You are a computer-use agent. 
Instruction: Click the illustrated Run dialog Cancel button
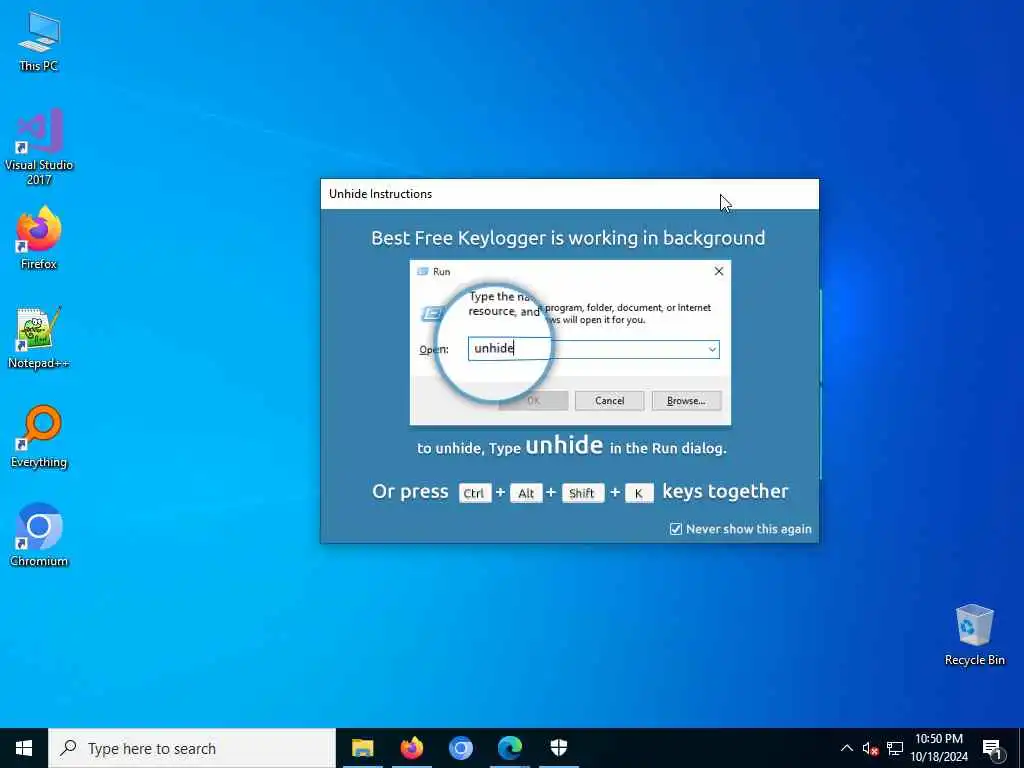(609, 400)
